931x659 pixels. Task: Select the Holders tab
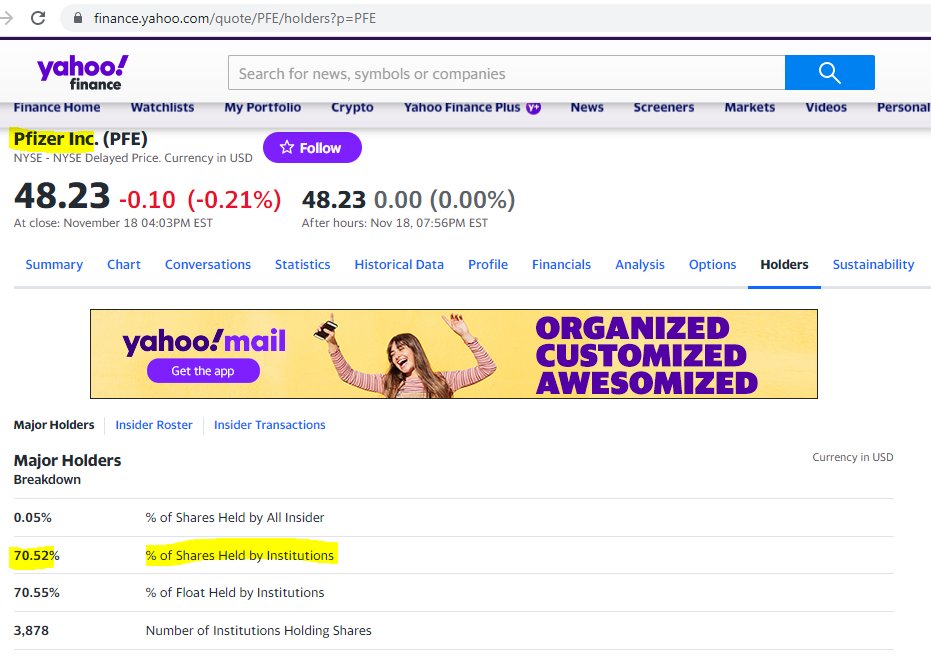click(784, 264)
